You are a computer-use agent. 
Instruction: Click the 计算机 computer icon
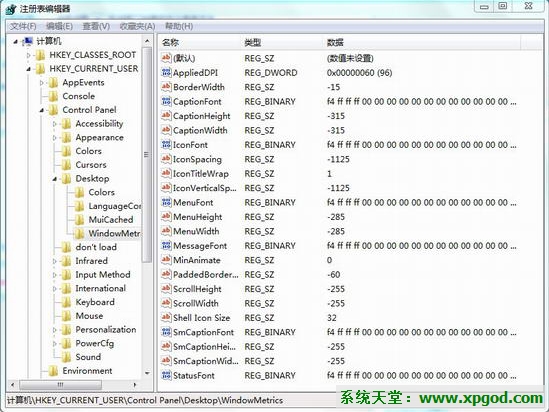point(28,41)
